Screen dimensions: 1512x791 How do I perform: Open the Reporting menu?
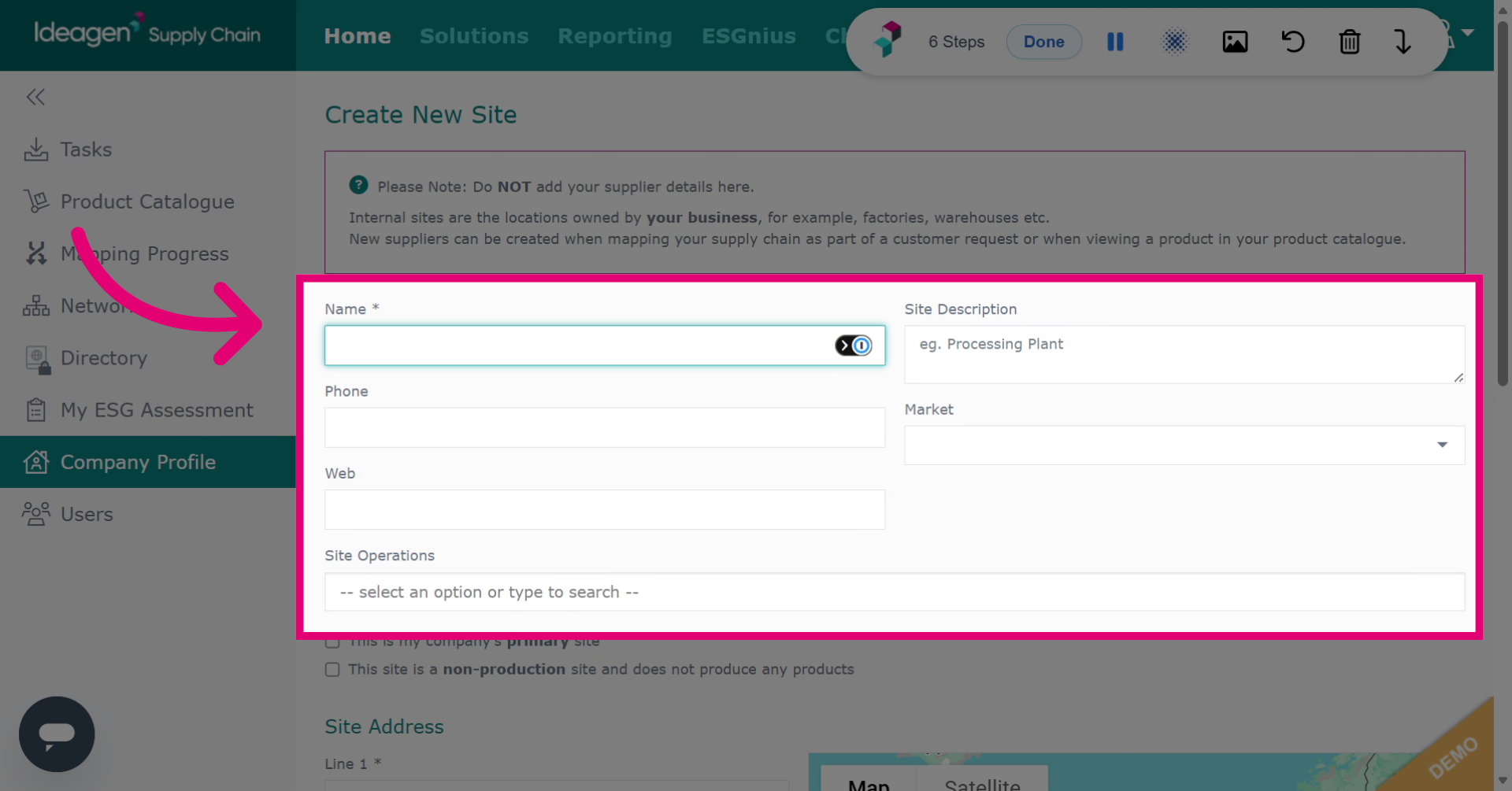click(x=615, y=36)
